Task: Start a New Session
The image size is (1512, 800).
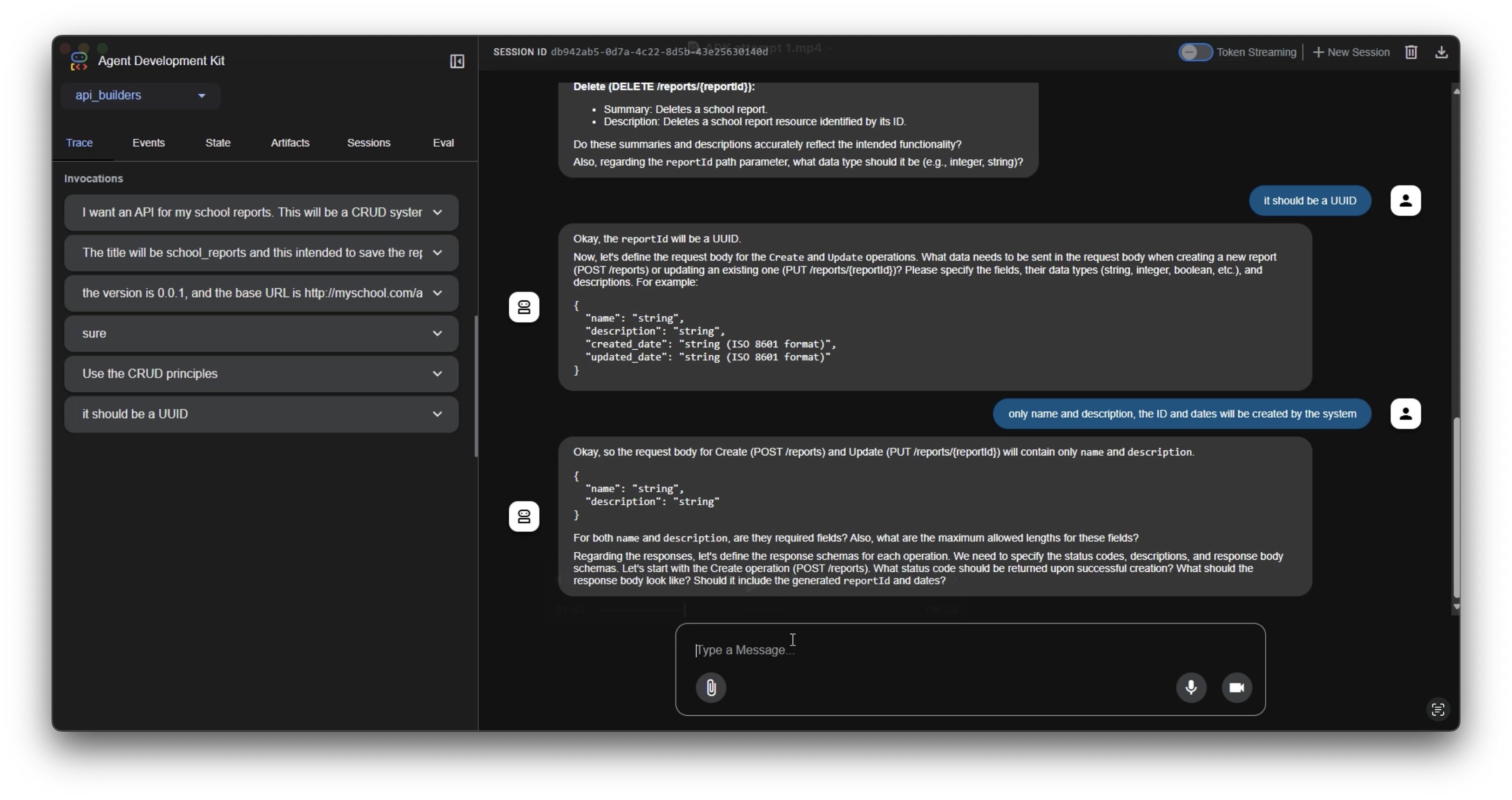Action: tap(1351, 52)
